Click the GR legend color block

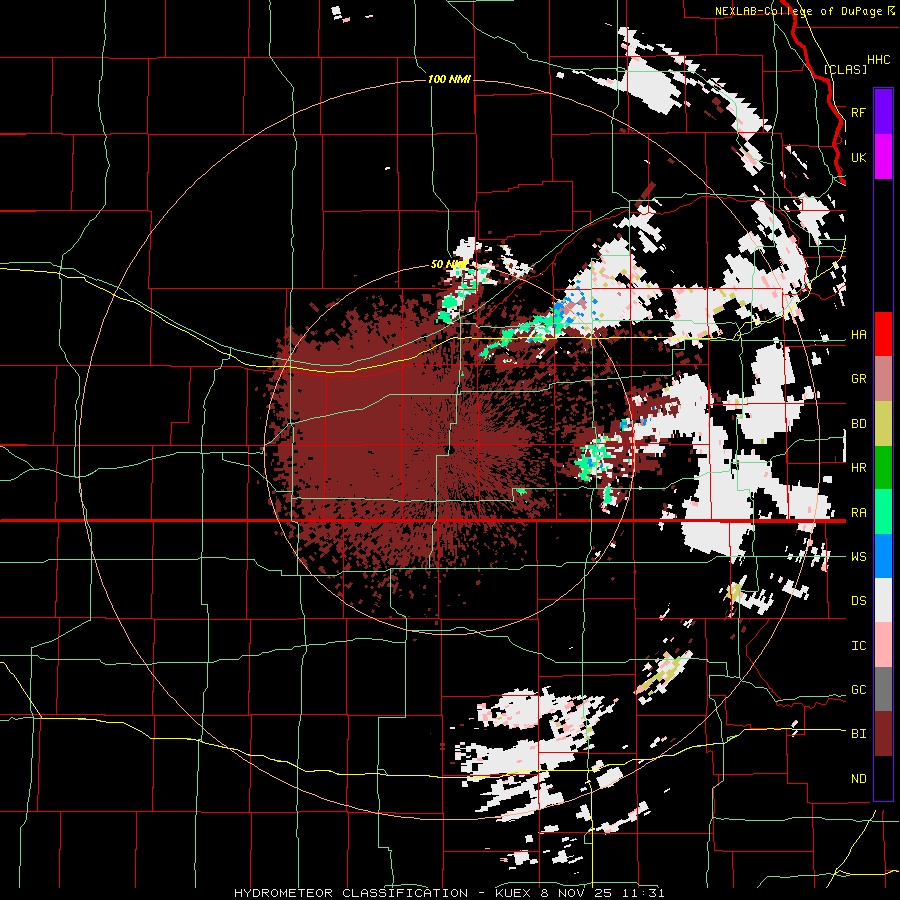click(x=883, y=379)
